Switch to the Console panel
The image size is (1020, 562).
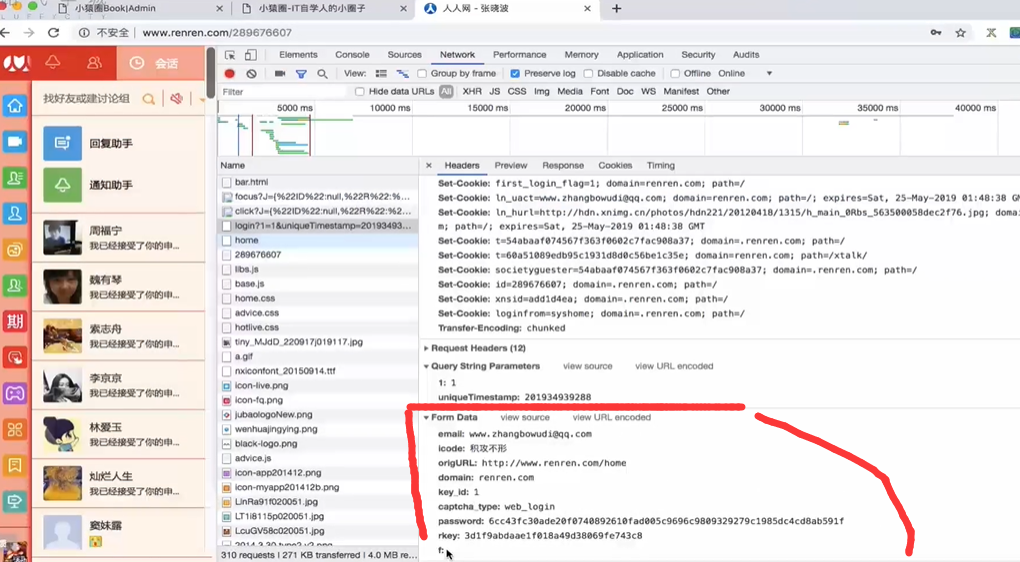352,55
